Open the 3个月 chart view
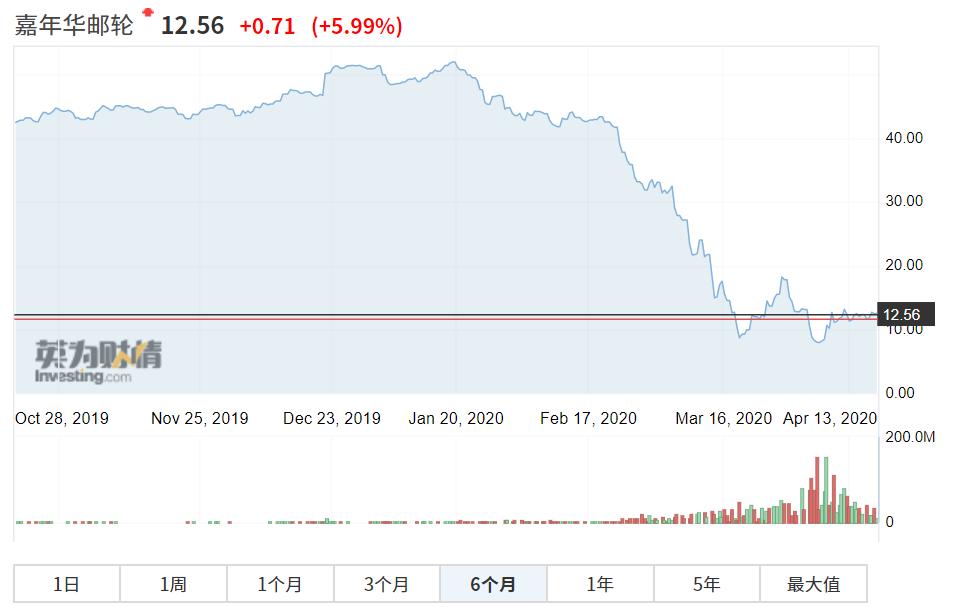958x607 pixels. tap(386, 584)
